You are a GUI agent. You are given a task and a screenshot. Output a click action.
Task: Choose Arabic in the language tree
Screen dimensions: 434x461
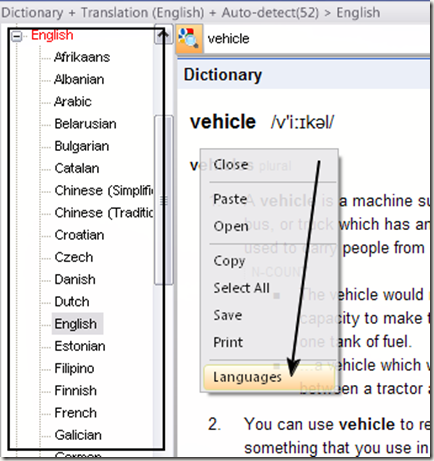point(73,102)
